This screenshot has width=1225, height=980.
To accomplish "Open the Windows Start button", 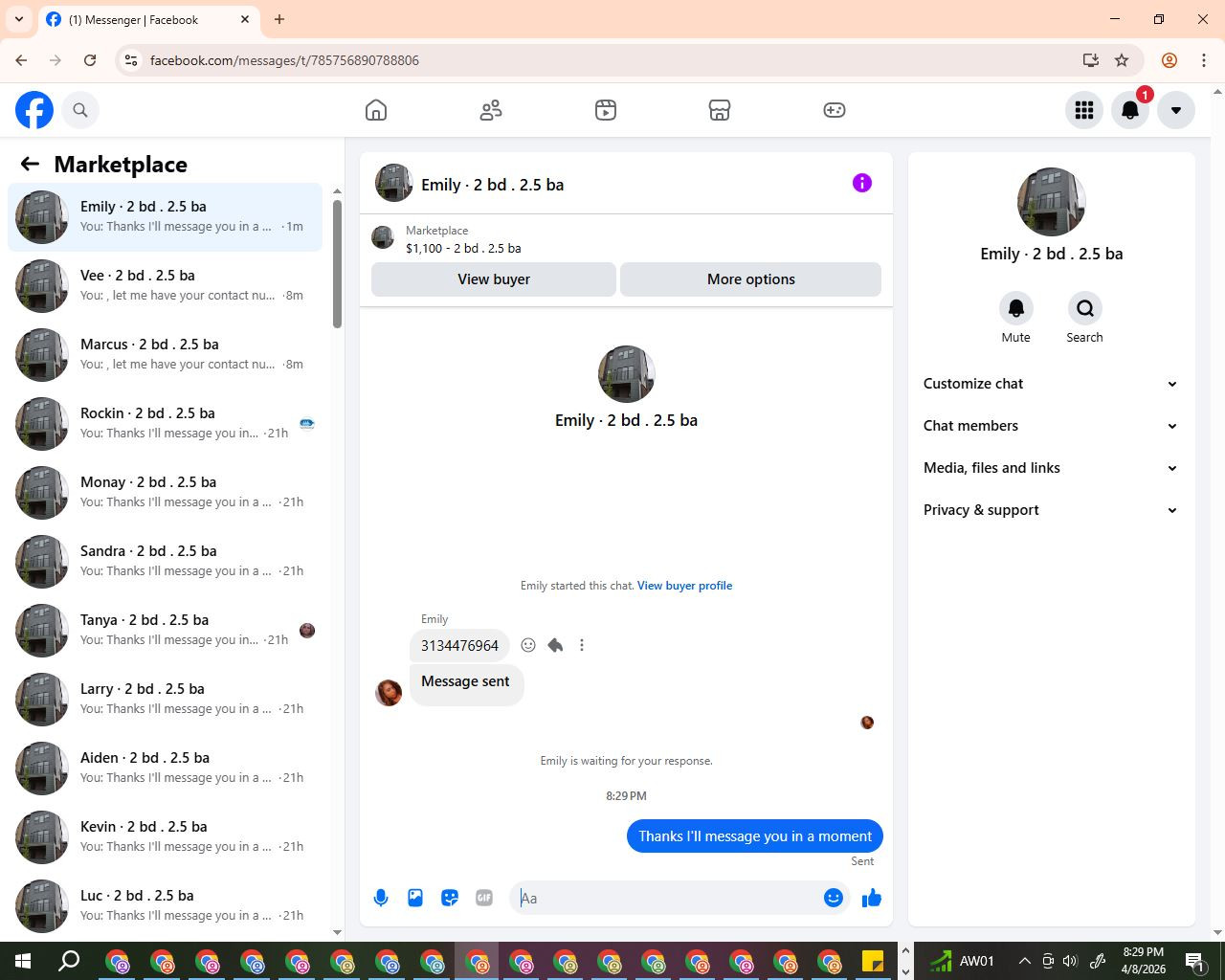I will (23, 961).
